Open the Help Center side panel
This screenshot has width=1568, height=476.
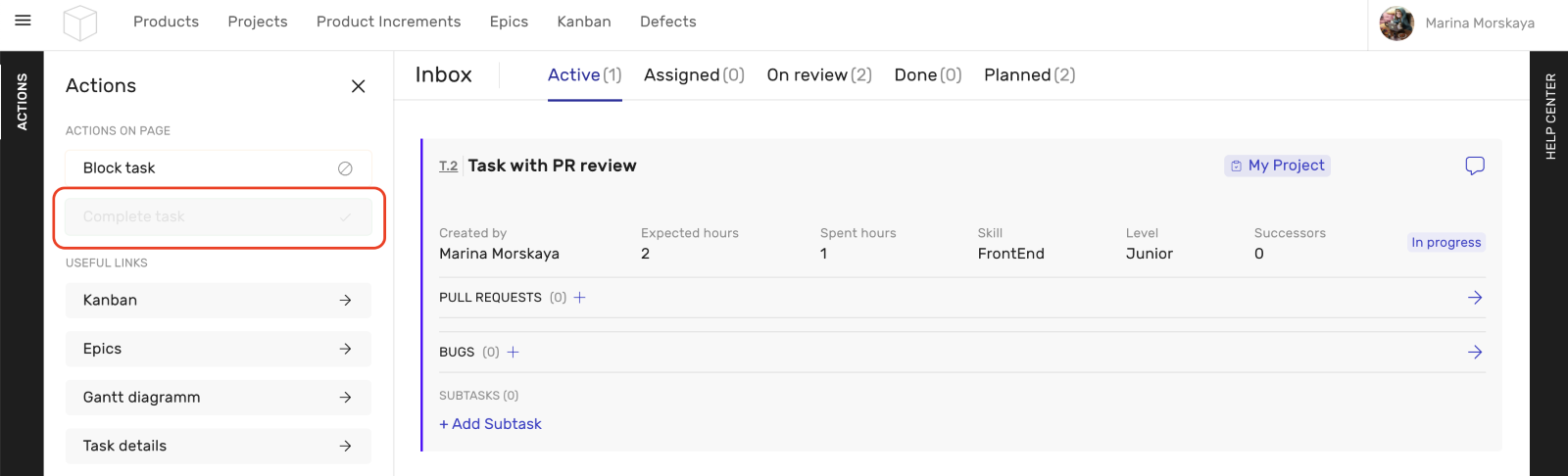[x=1549, y=116]
